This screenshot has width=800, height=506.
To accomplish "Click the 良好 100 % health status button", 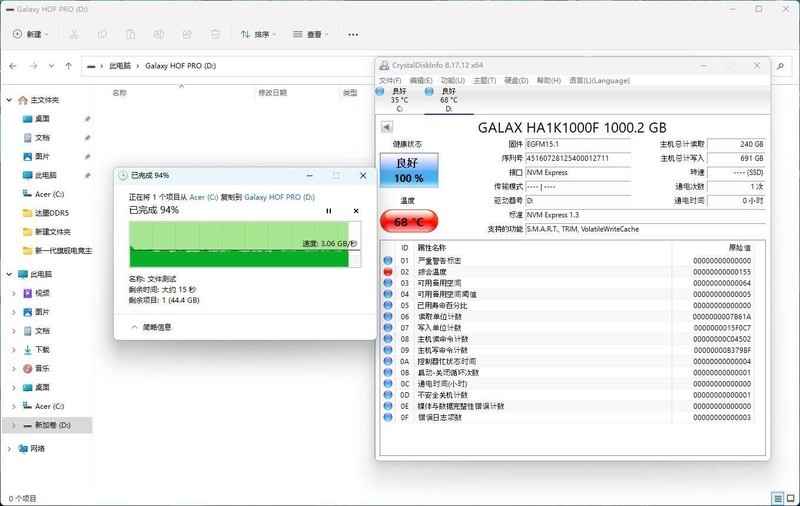I will coord(409,170).
